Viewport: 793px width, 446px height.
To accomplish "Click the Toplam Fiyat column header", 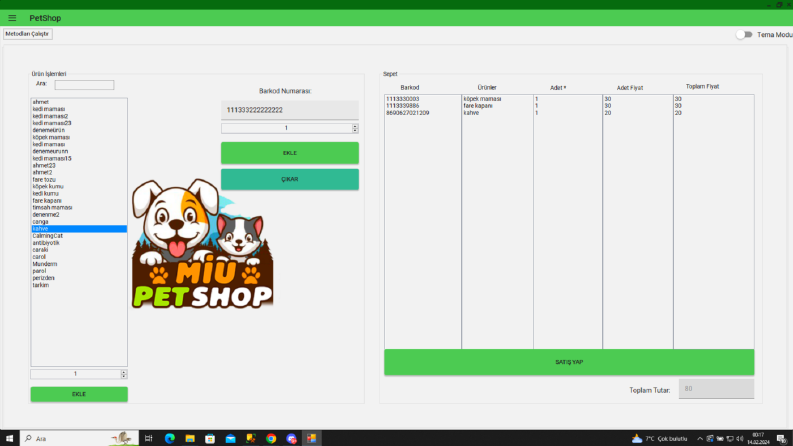I will (702, 86).
